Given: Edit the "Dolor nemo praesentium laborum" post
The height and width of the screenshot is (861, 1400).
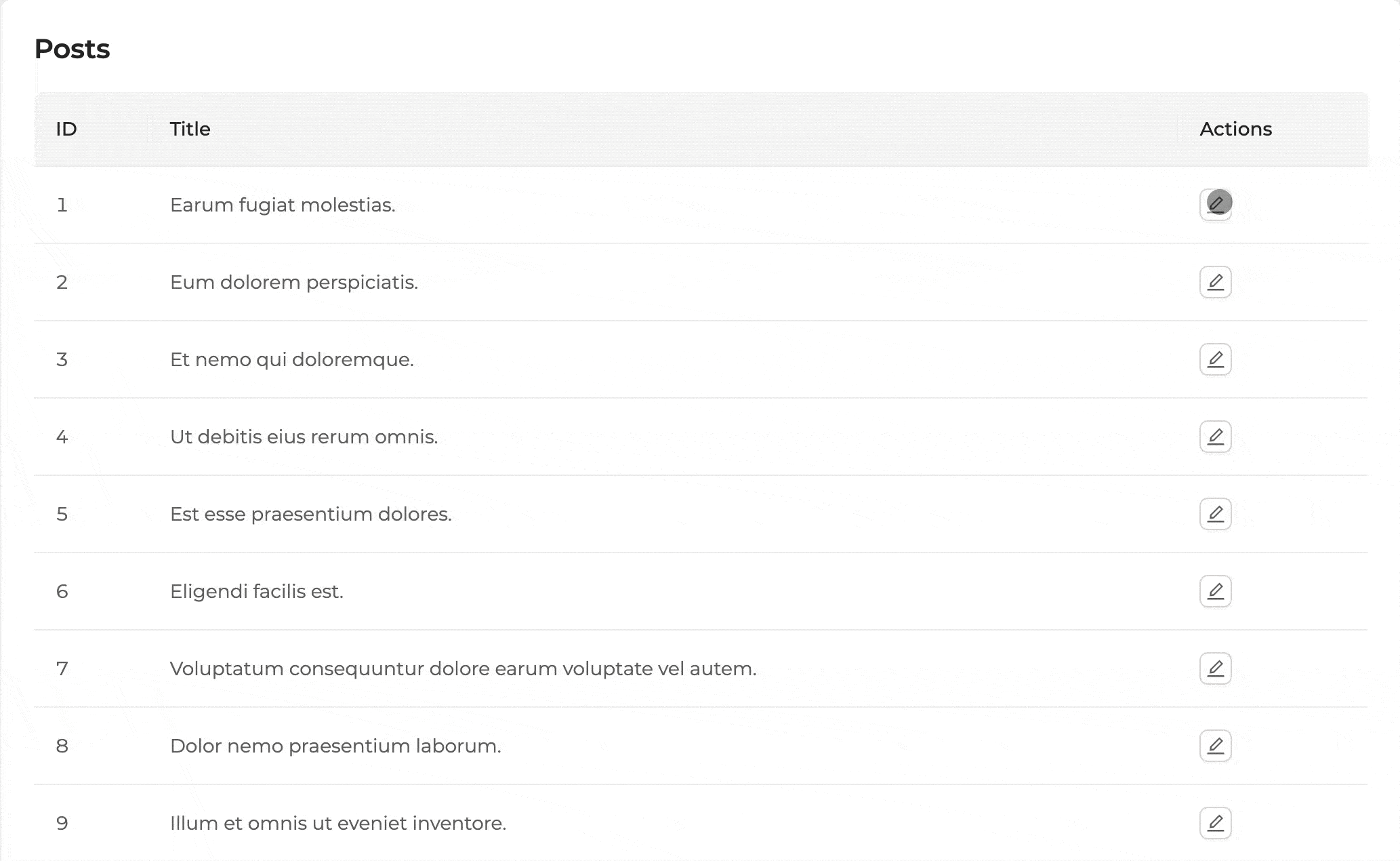Looking at the screenshot, I should click(x=1215, y=746).
